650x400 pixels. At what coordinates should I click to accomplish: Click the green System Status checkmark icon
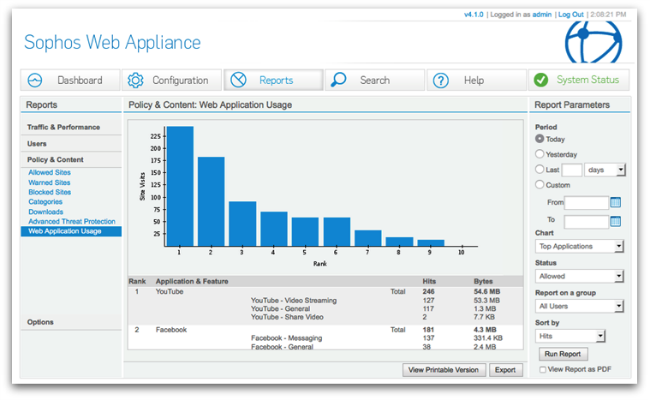(x=541, y=80)
